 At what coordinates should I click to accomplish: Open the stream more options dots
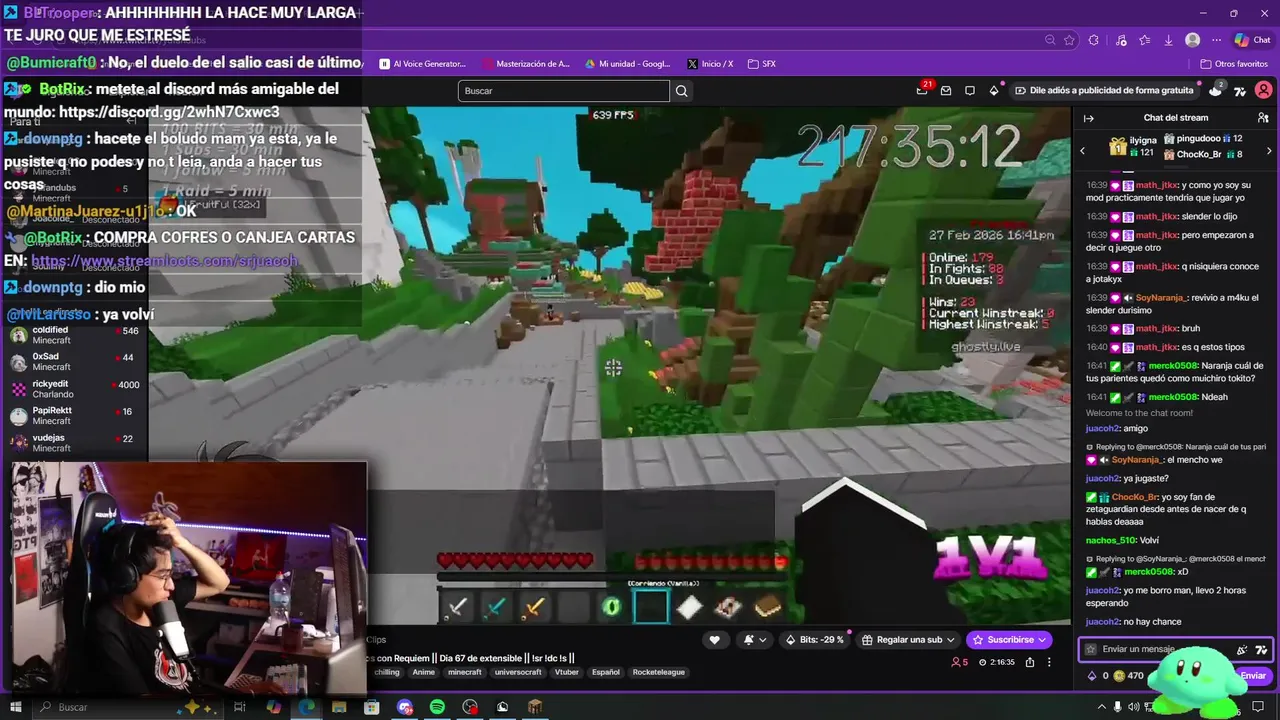pyautogui.click(x=1049, y=662)
